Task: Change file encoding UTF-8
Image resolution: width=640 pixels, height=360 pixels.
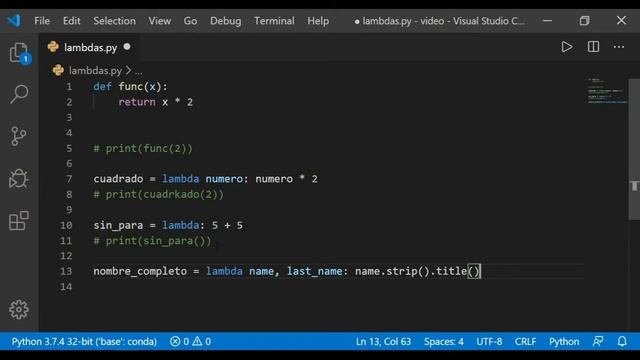Action: [489, 341]
